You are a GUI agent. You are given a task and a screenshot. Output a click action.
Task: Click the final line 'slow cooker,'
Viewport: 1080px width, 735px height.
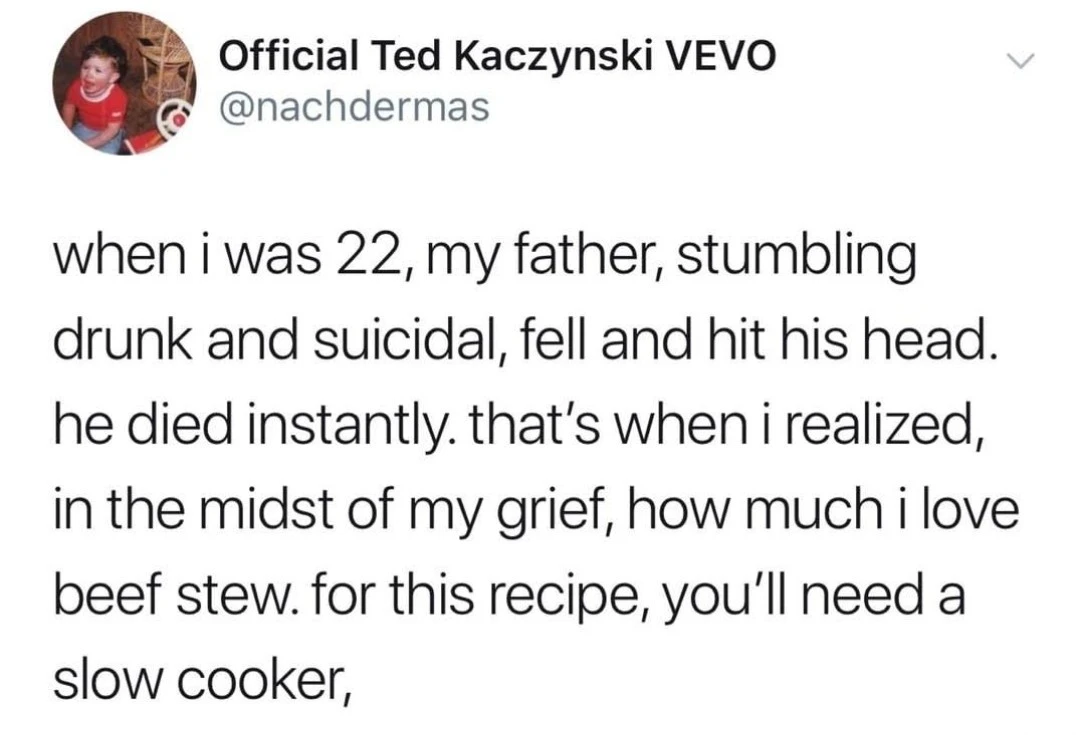(204, 680)
